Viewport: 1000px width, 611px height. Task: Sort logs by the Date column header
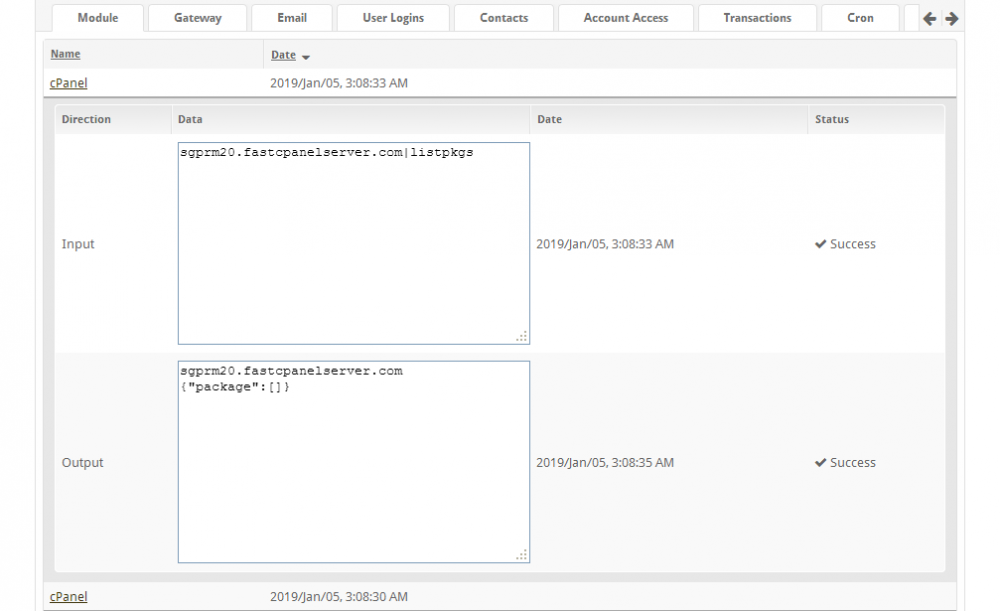click(283, 55)
